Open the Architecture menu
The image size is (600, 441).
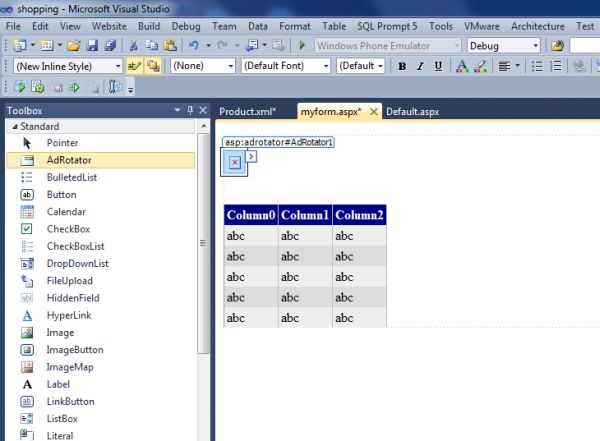(538, 26)
